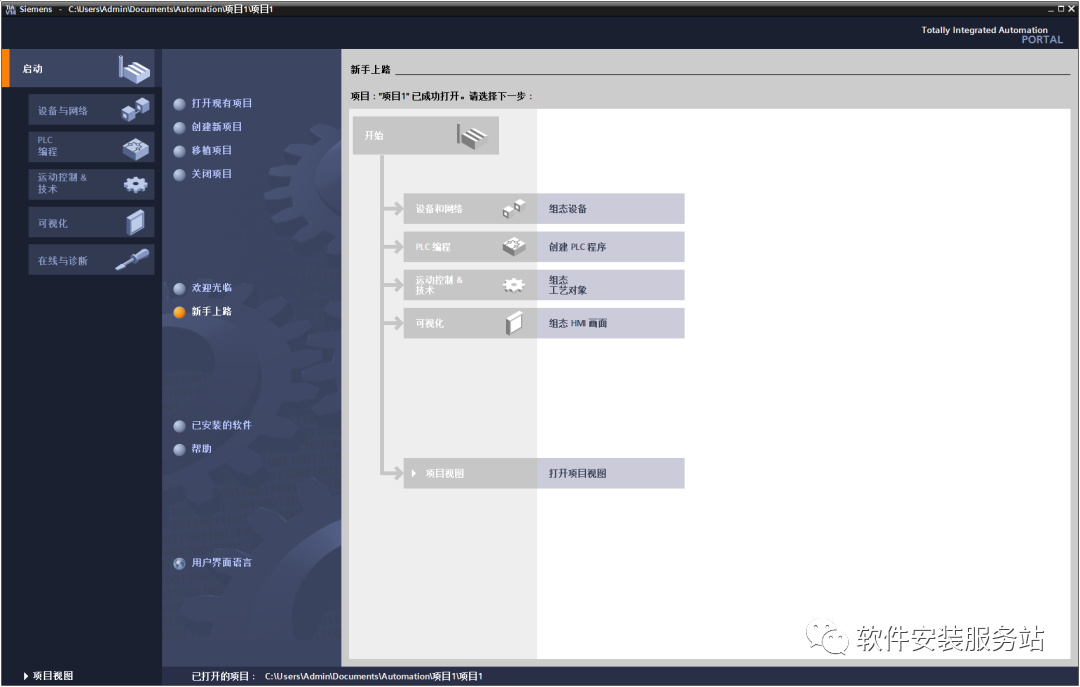The image size is (1080, 687).
Task: Click the bullet next to 帮助
Action: (179, 449)
